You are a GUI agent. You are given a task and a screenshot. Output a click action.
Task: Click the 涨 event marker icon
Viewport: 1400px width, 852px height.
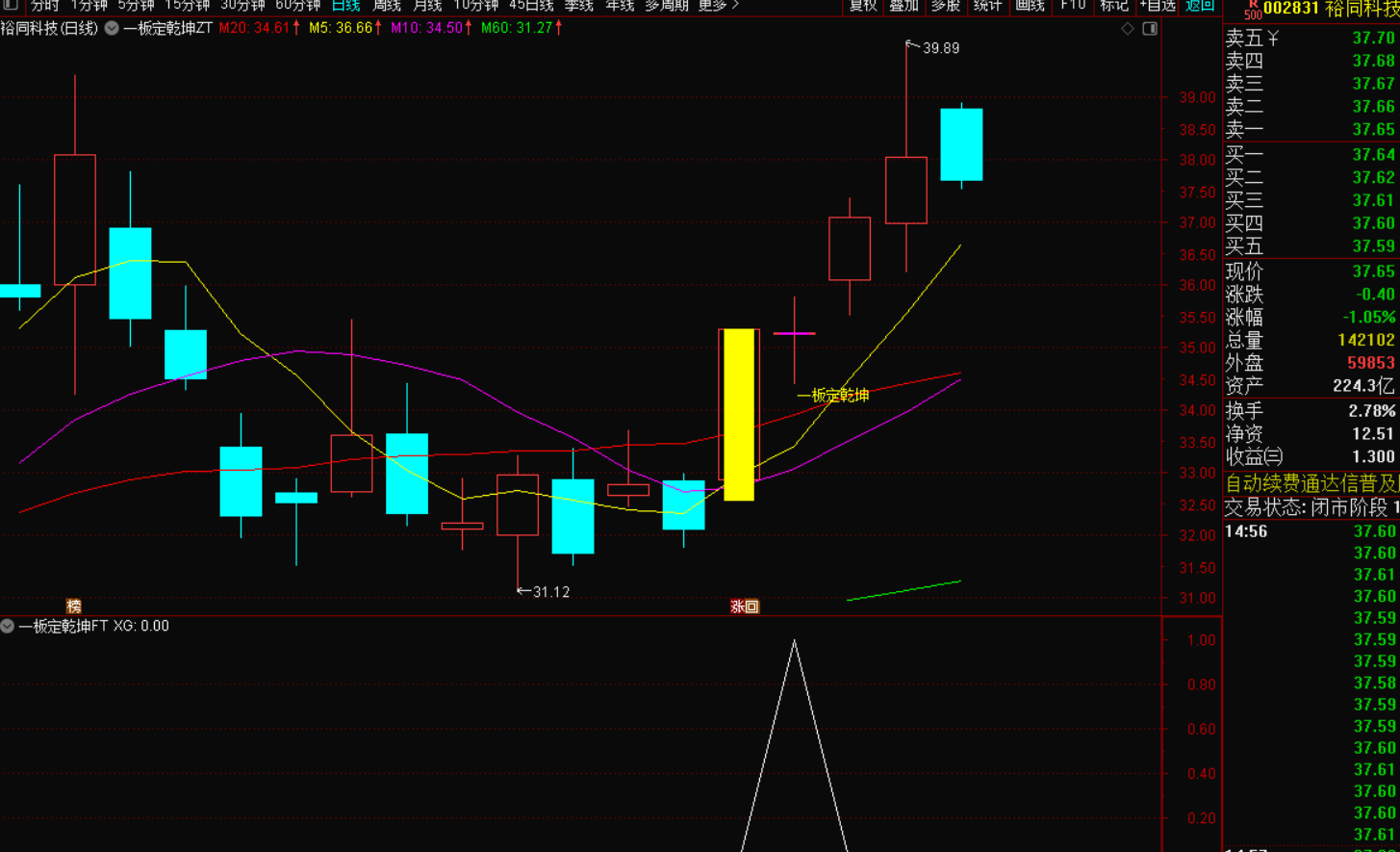(x=737, y=607)
